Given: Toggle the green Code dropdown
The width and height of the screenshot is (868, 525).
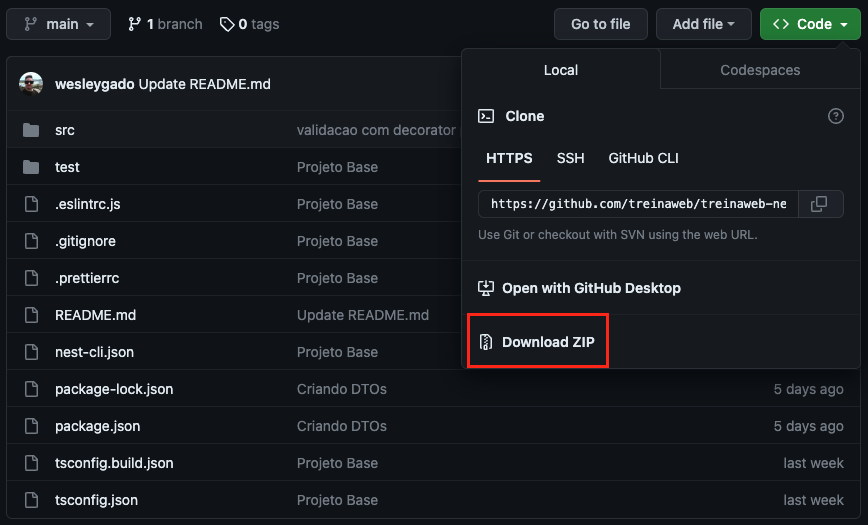Looking at the screenshot, I should pyautogui.click(x=809, y=24).
